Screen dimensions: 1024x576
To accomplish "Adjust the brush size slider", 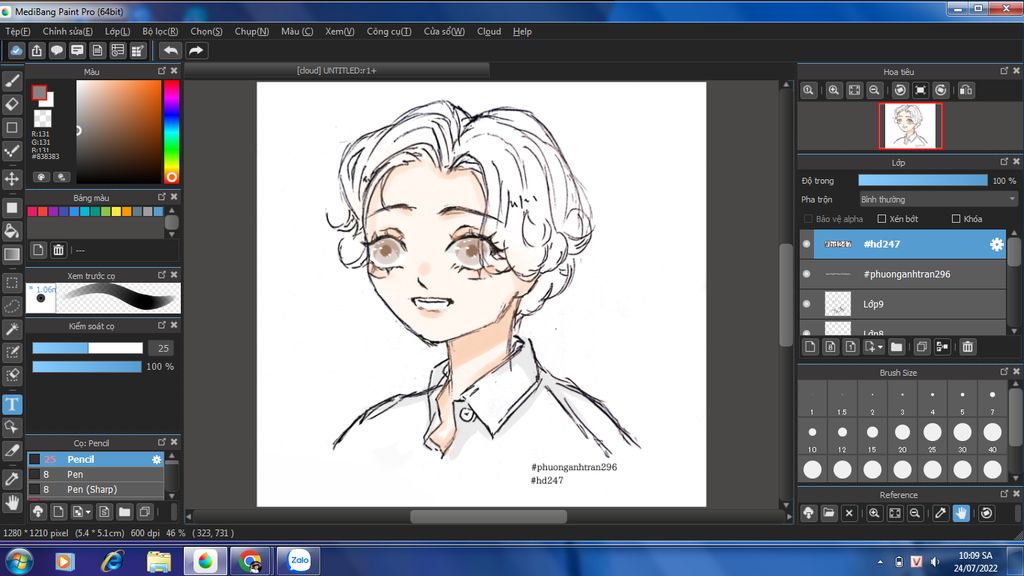I will (88, 348).
